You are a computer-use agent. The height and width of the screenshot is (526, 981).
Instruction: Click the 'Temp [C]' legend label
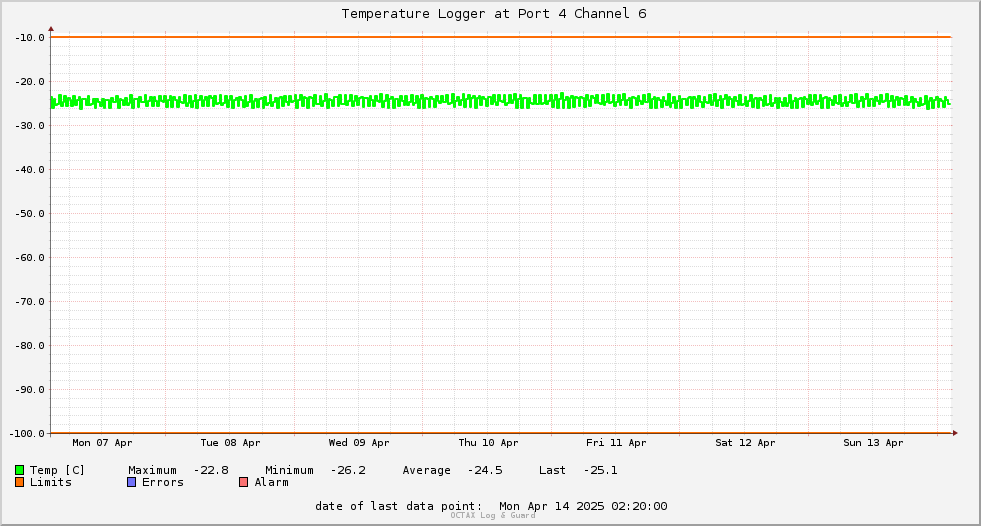click(x=57, y=470)
